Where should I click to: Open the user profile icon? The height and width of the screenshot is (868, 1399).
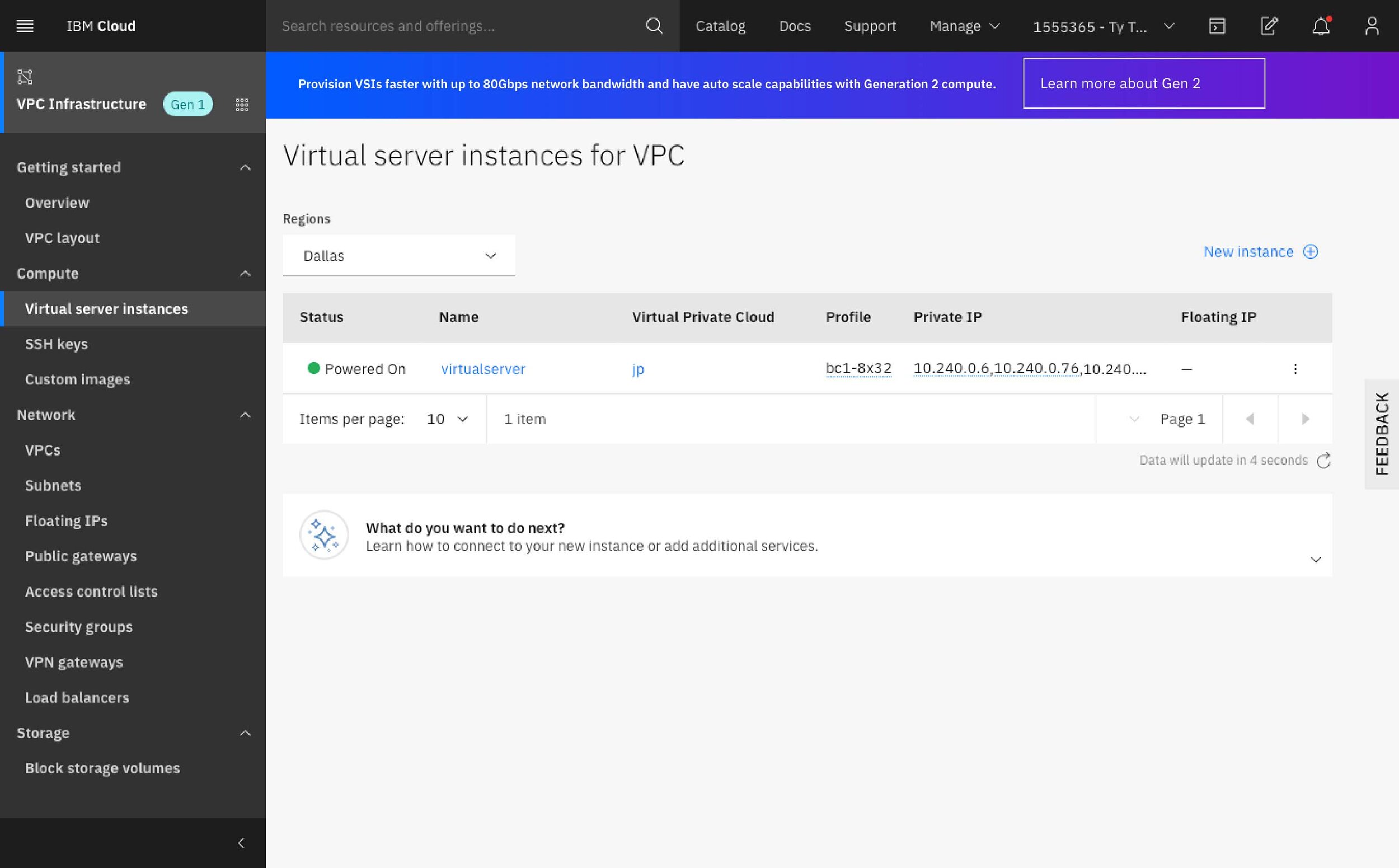tap(1372, 26)
